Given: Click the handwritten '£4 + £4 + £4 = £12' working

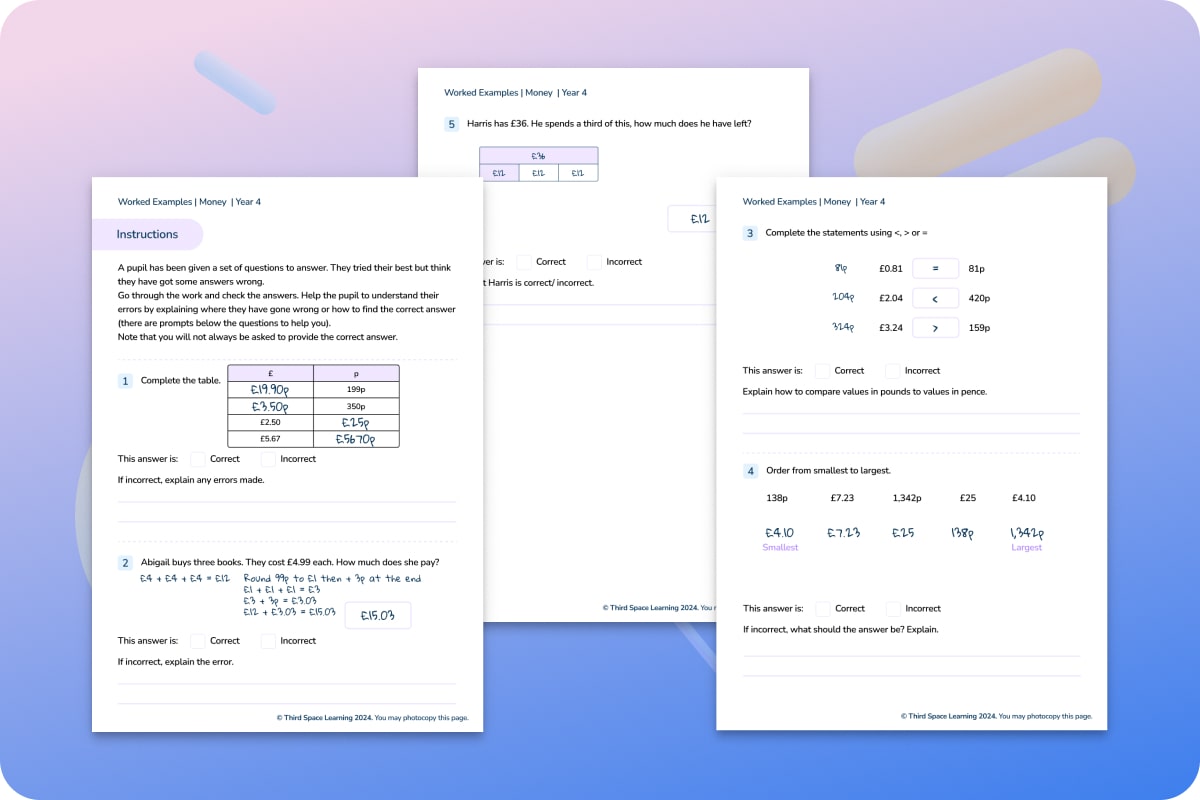Looking at the screenshot, I should click(x=185, y=578).
